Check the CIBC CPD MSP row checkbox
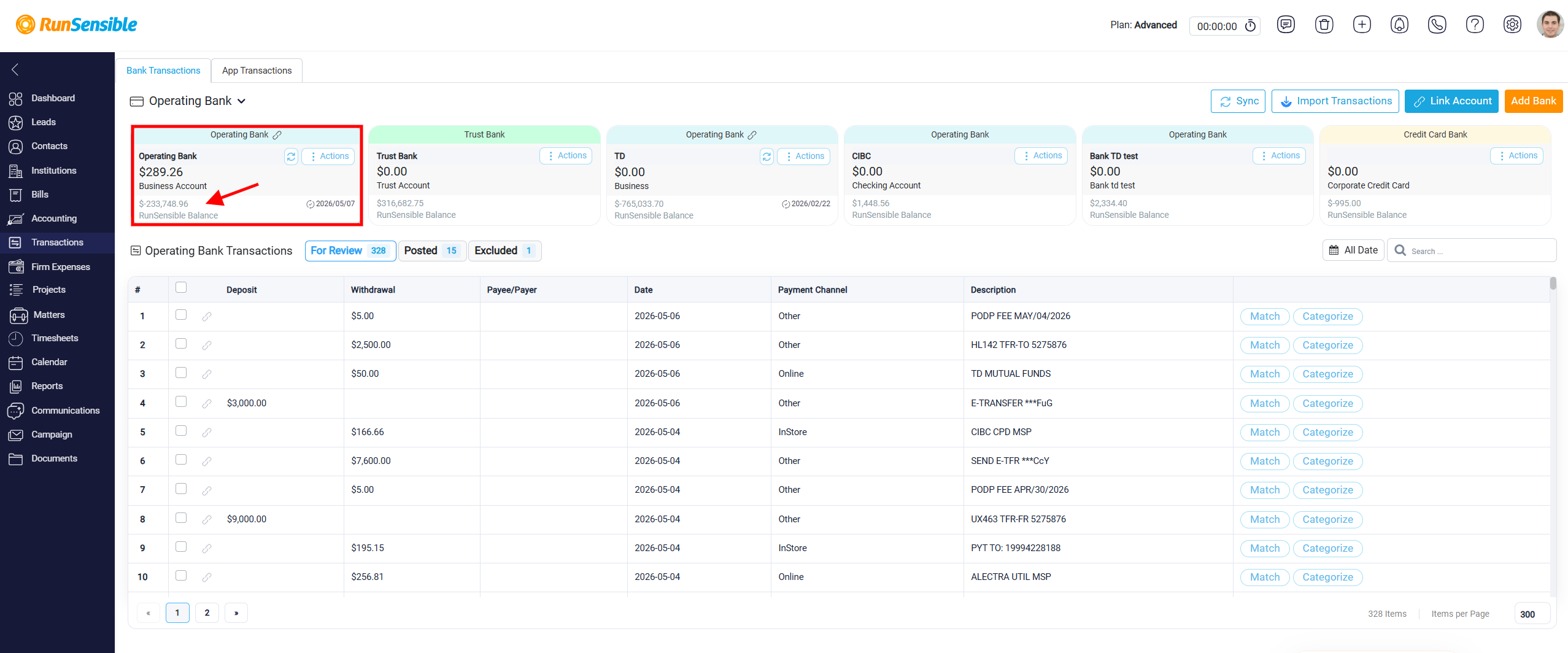Screen dimensions: 1568x653 (x=181, y=430)
